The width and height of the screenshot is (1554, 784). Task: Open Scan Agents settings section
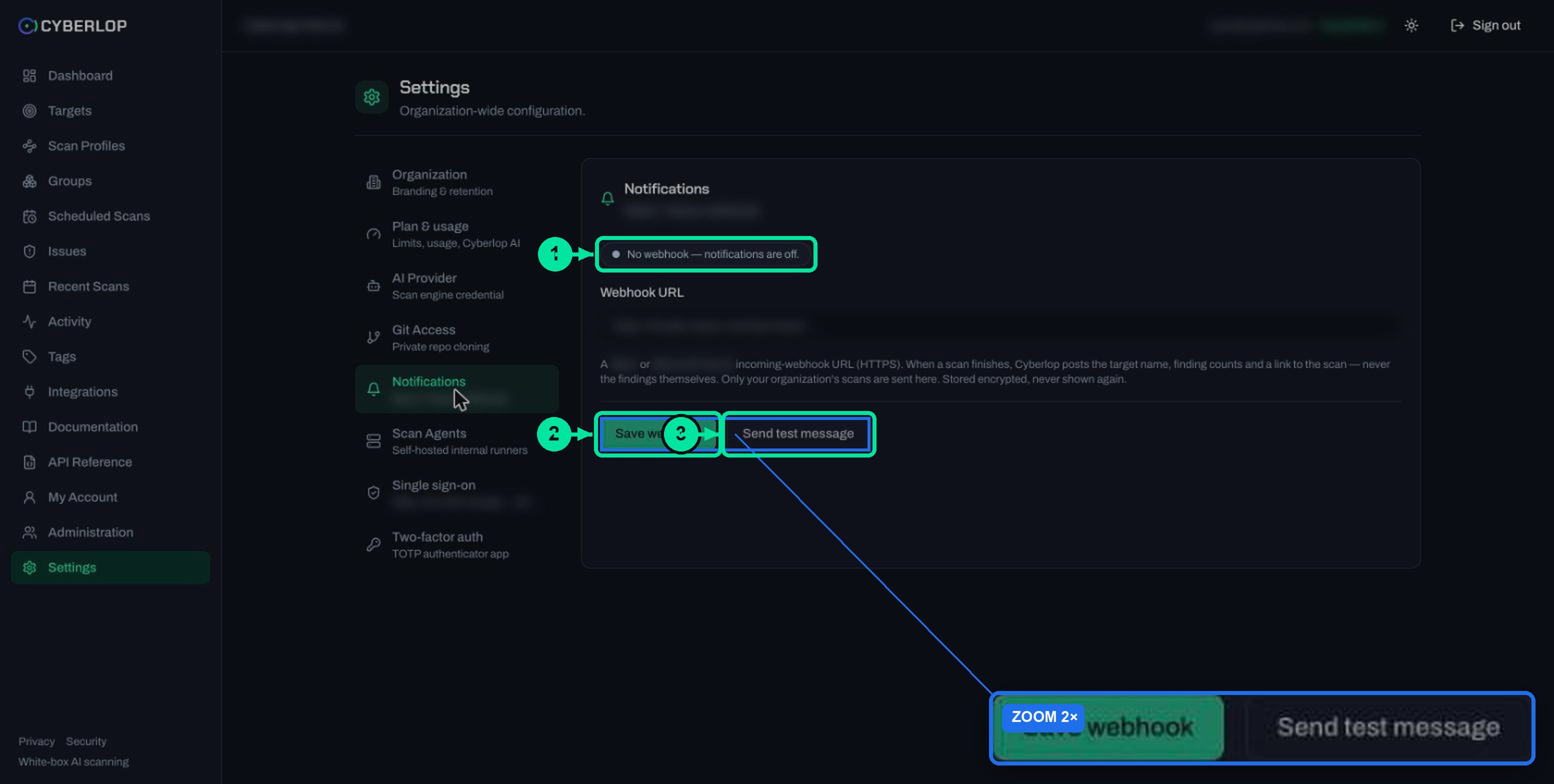pos(456,441)
